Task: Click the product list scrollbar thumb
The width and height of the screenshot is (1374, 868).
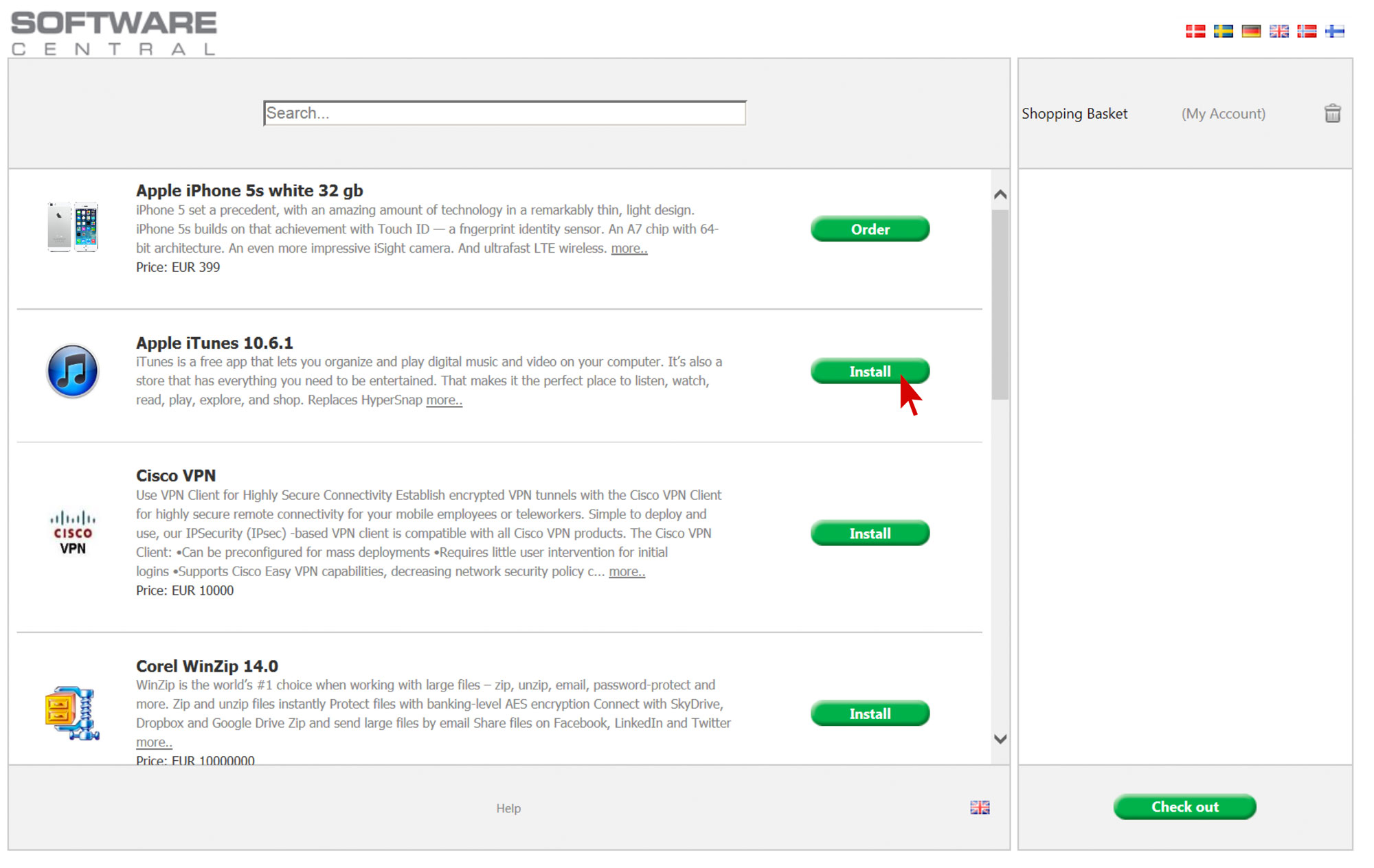Action: click(x=1000, y=304)
